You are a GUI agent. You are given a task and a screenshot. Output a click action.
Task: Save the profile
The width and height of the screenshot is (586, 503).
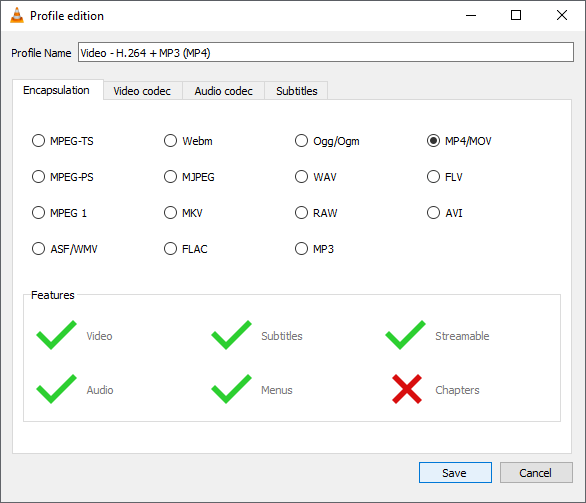[455, 473]
